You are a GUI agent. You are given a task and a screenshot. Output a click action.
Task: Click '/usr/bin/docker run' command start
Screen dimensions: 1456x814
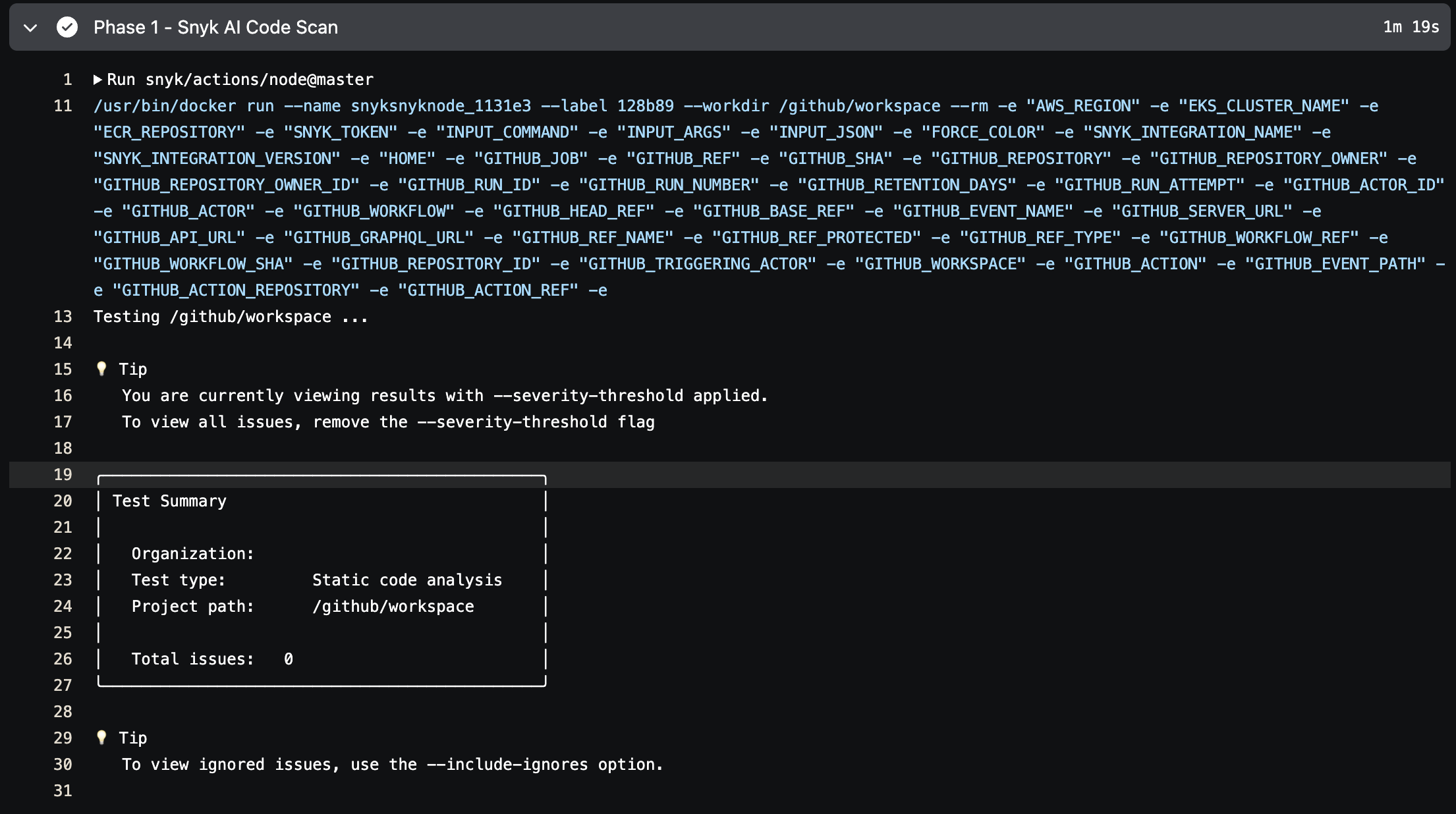click(x=184, y=106)
